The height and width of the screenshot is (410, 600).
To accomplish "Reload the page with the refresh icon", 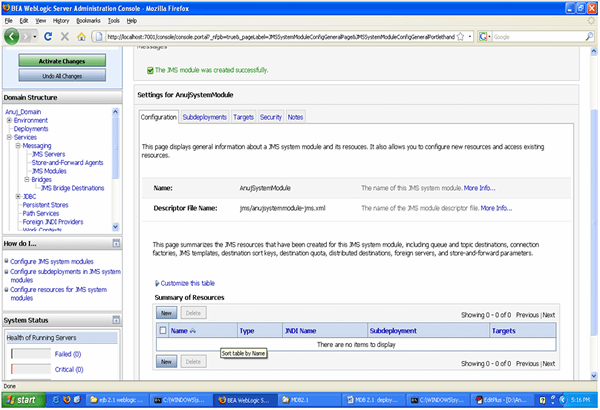I will 50,37.
